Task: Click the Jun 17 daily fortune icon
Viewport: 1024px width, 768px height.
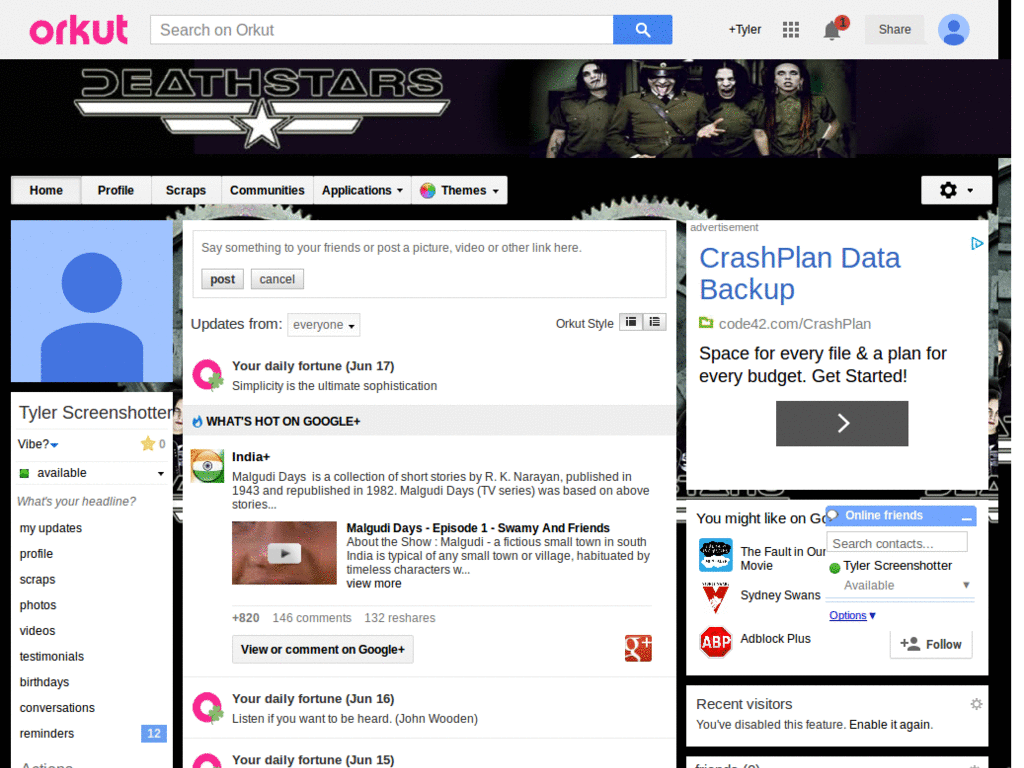Action: 208,375
